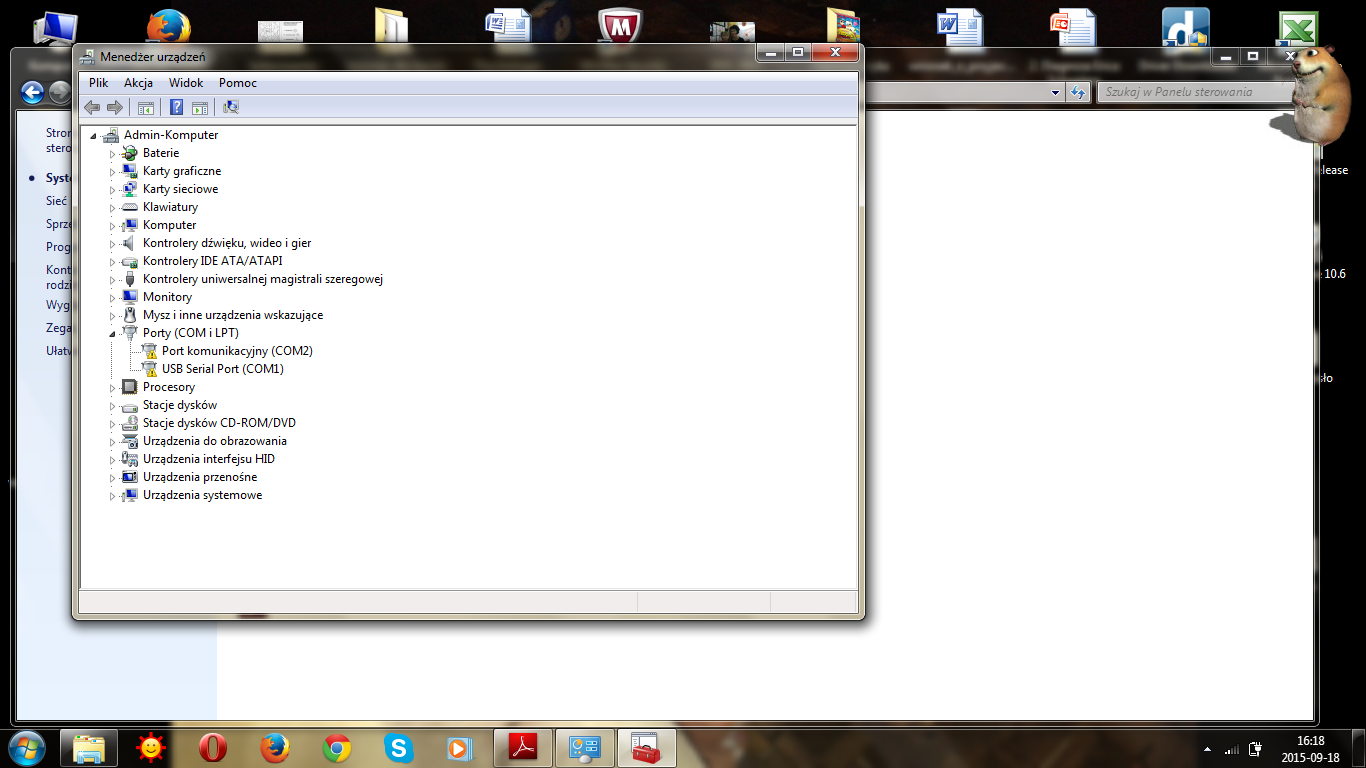Click the media player taskbar icon

click(x=459, y=748)
